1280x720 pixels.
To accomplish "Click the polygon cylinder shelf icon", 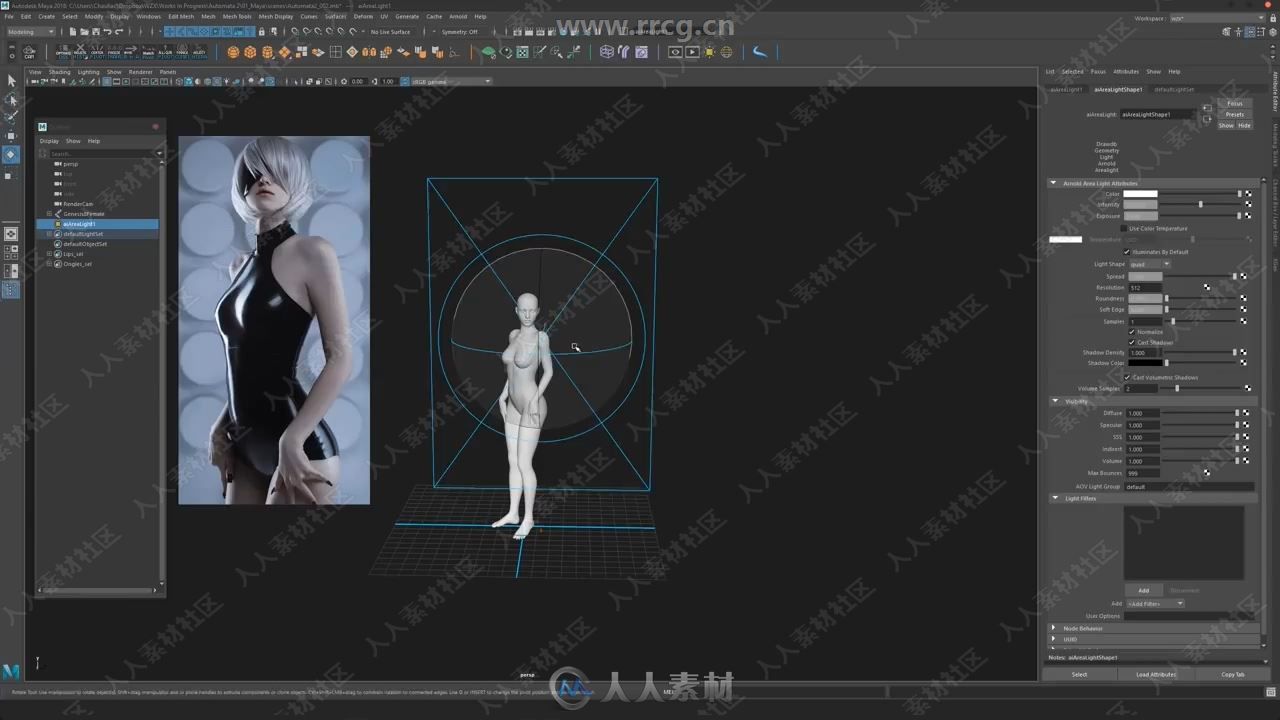I will (267, 52).
